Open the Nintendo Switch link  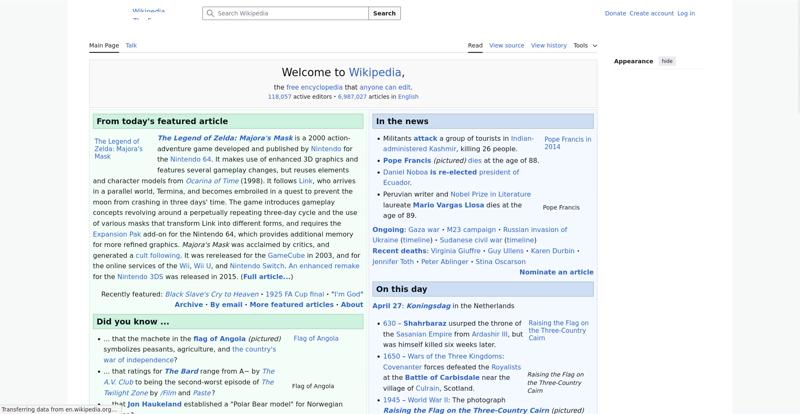coord(257,266)
